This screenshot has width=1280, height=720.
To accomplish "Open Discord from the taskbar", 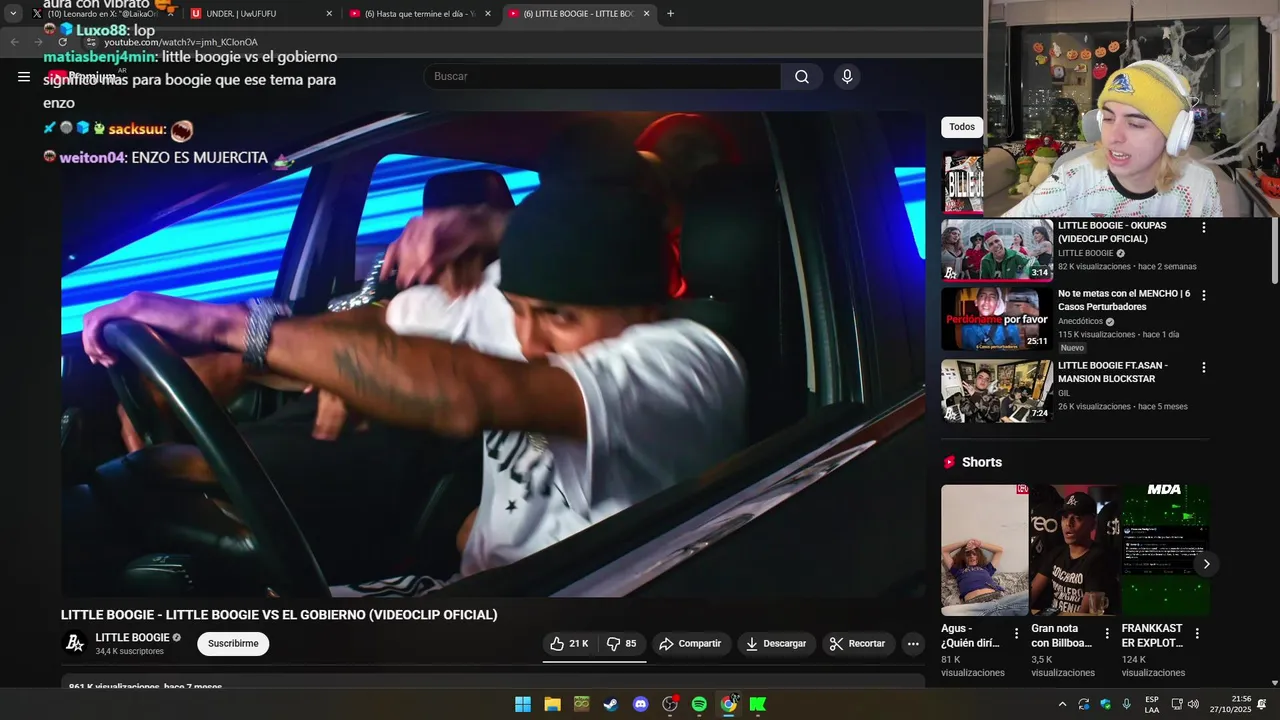I will 641,704.
